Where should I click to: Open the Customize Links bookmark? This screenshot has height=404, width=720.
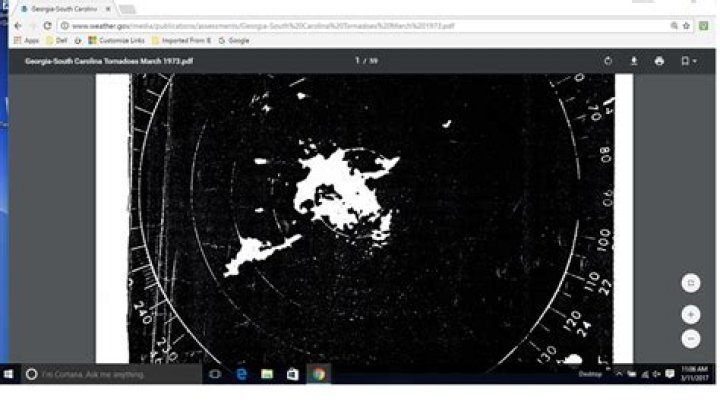tap(117, 40)
